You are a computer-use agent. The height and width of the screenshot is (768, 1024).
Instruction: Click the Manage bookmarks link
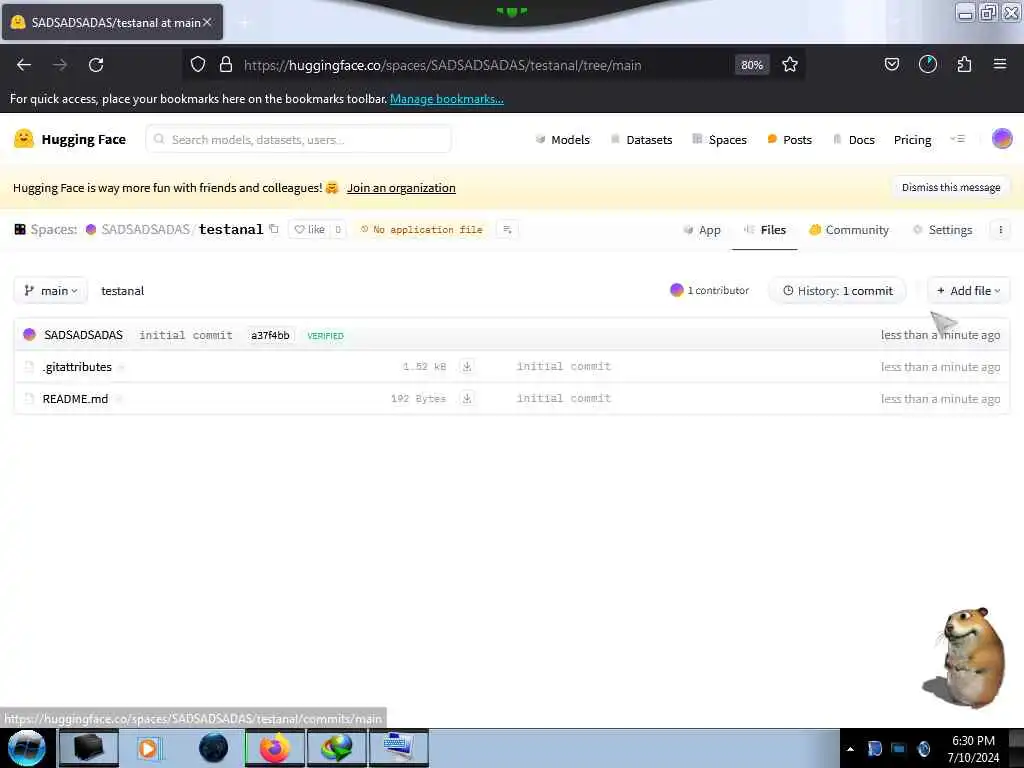pyautogui.click(x=447, y=99)
